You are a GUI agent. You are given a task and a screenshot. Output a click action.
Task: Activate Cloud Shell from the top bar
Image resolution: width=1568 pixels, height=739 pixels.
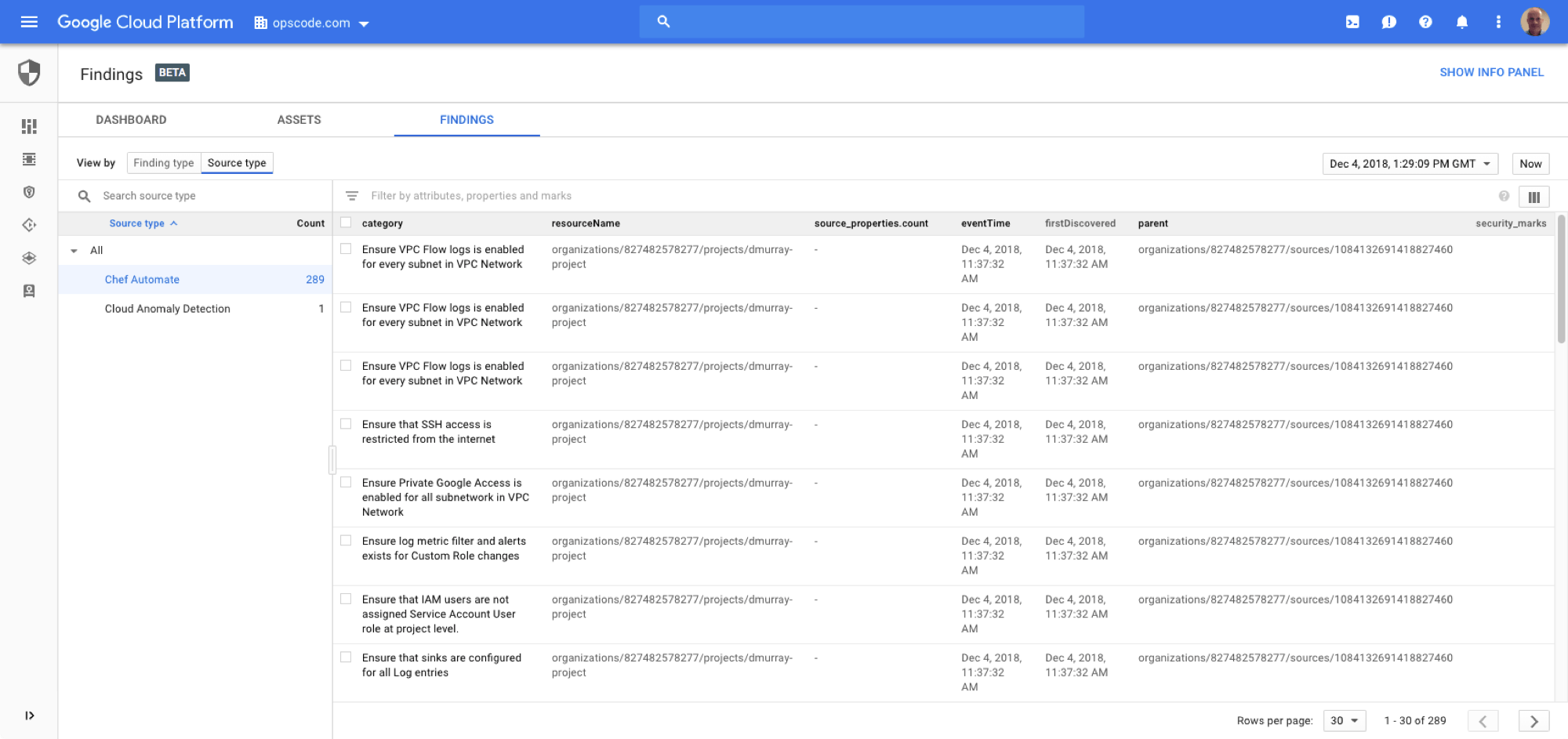pyautogui.click(x=1352, y=22)
